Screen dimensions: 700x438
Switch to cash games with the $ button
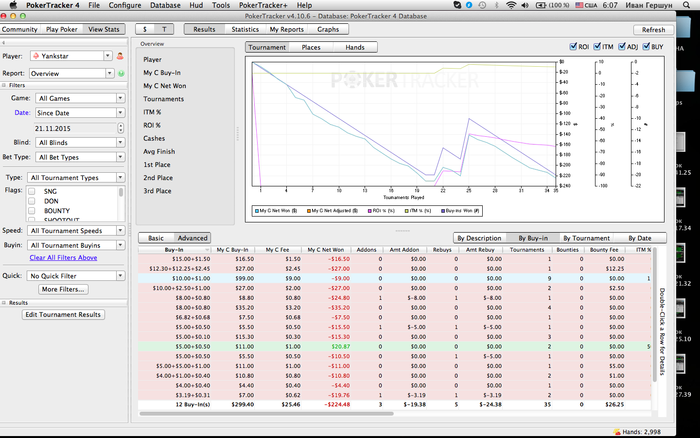pyautogui.click(x=145, y=29)
